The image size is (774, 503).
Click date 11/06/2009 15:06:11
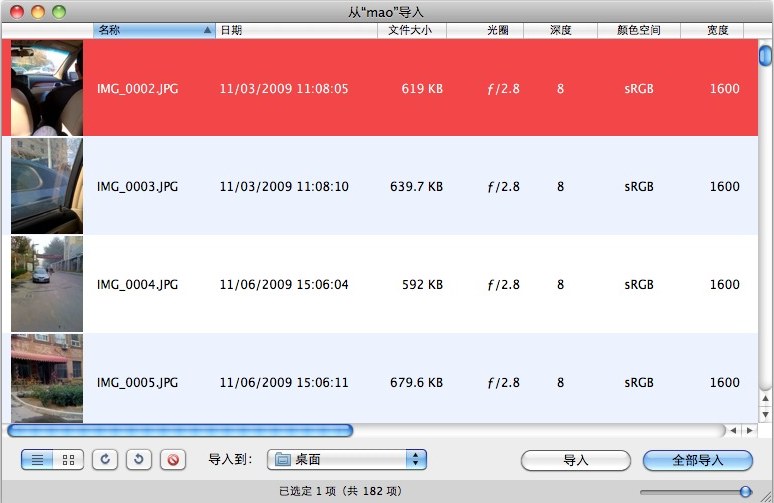pyautogui.click(x=284, y=383)
